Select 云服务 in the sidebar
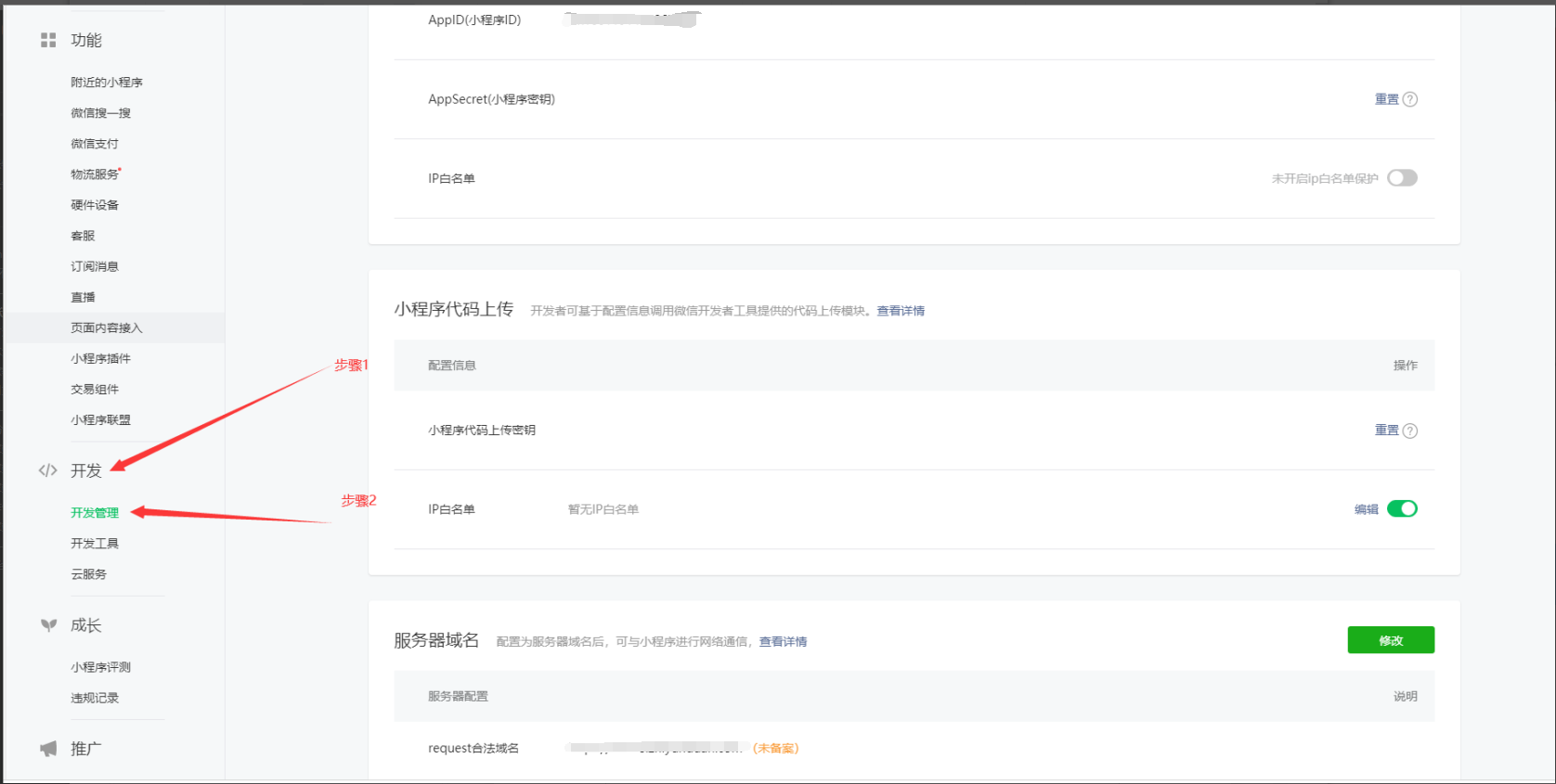This screenshot has width=1556, height=784. click(89, 574)
